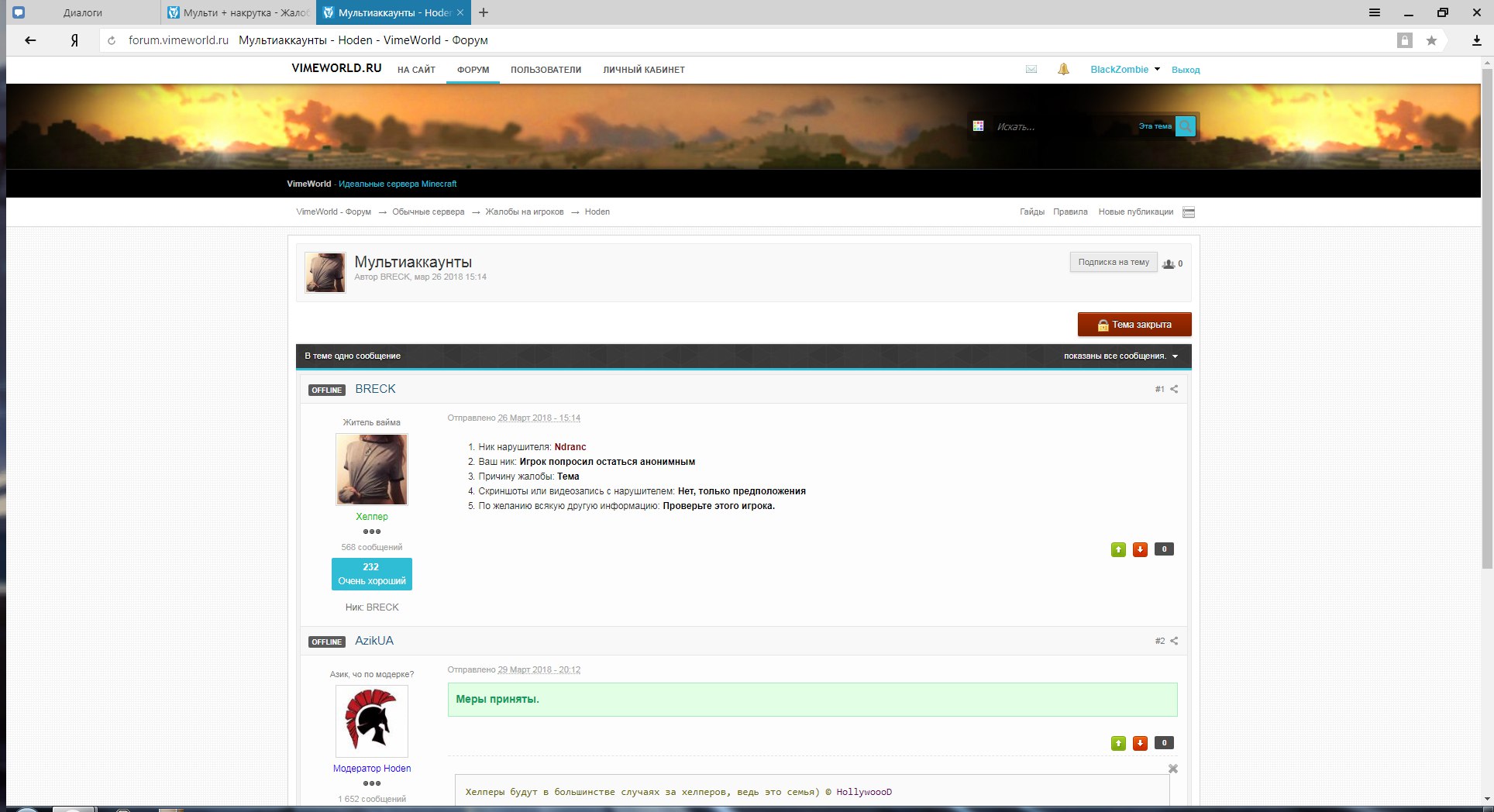Click the page vertical scrollbar
The width and height of the screenshot is (1494, 812).
(x=1487, y=318)
